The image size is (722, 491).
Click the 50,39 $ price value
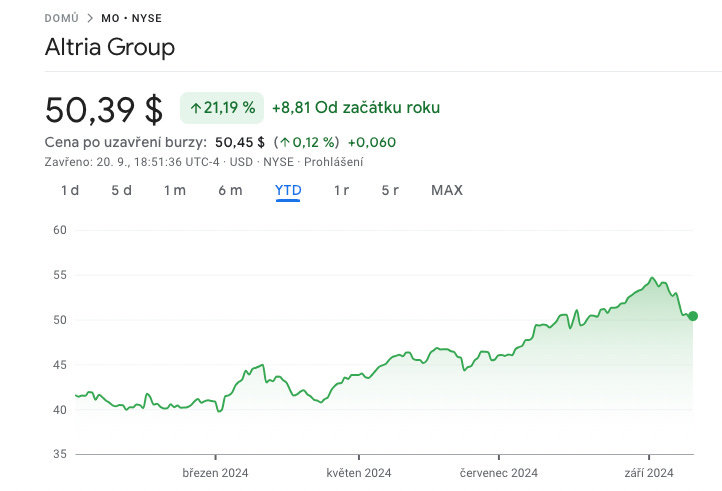(104, 110)
